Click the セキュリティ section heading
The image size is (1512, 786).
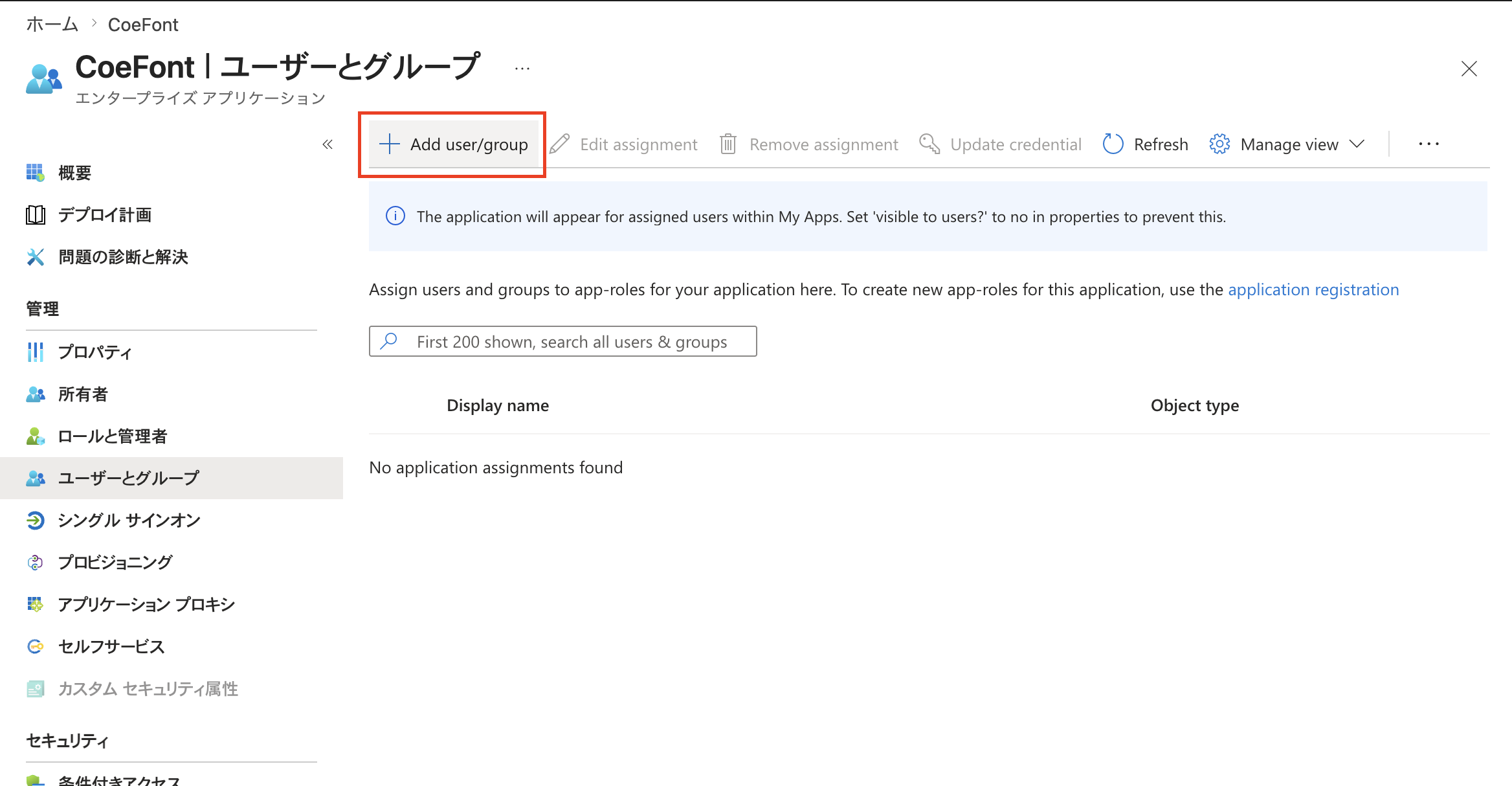pyautogui.click(x=67, y=740)
